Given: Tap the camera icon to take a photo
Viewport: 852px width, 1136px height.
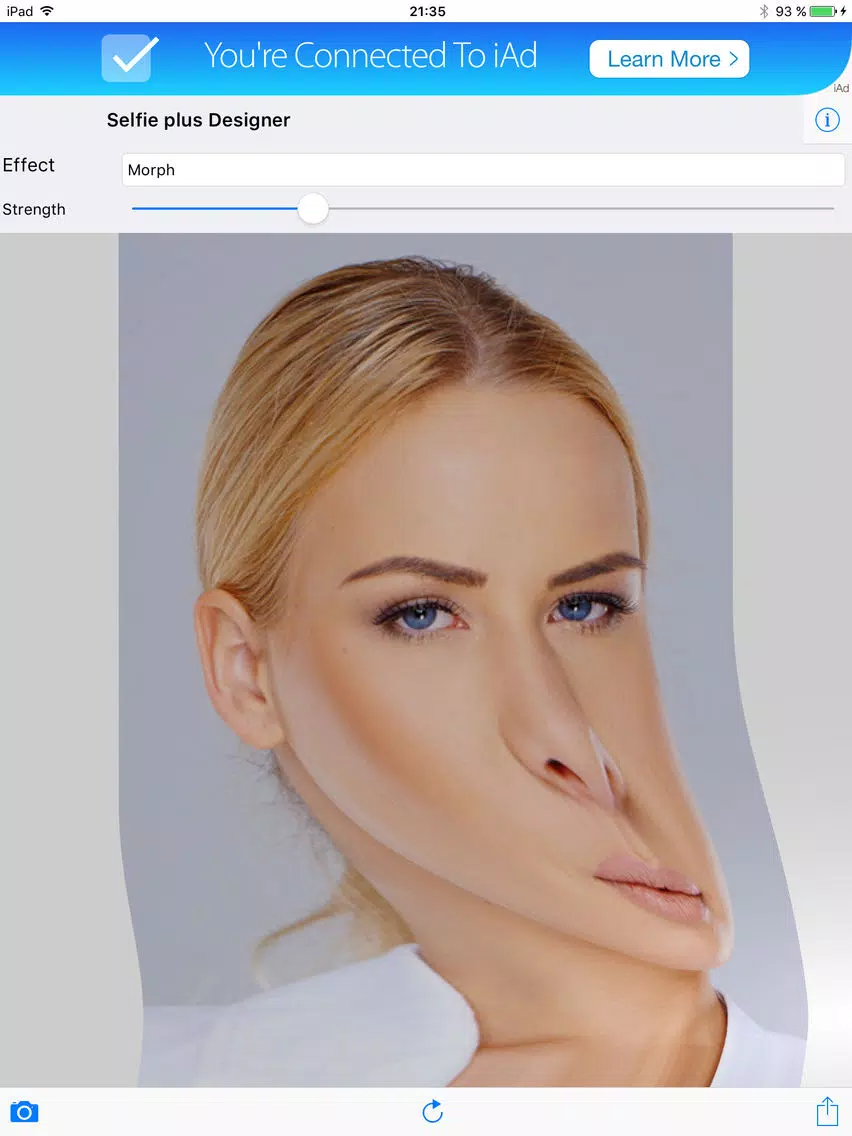Looking at the screenshot, I should click(x=24, y=1111).
